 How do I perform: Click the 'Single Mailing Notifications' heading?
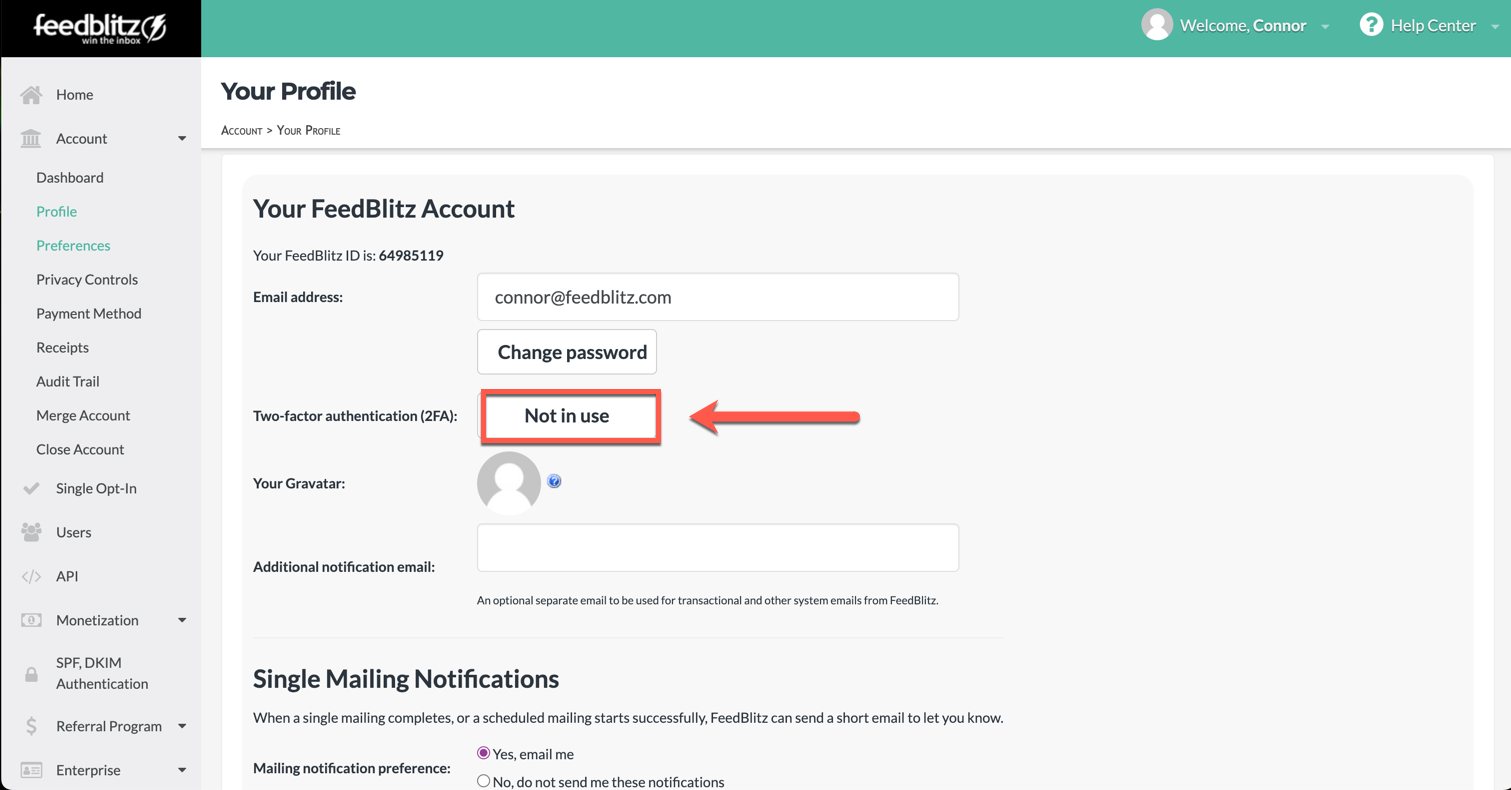tap(406, 678)
